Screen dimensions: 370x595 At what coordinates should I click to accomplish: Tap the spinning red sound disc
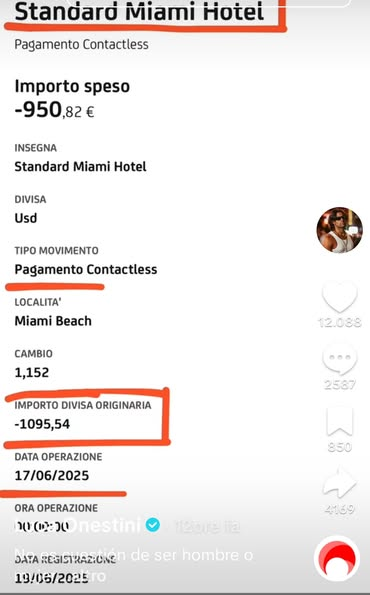[337, 559]
